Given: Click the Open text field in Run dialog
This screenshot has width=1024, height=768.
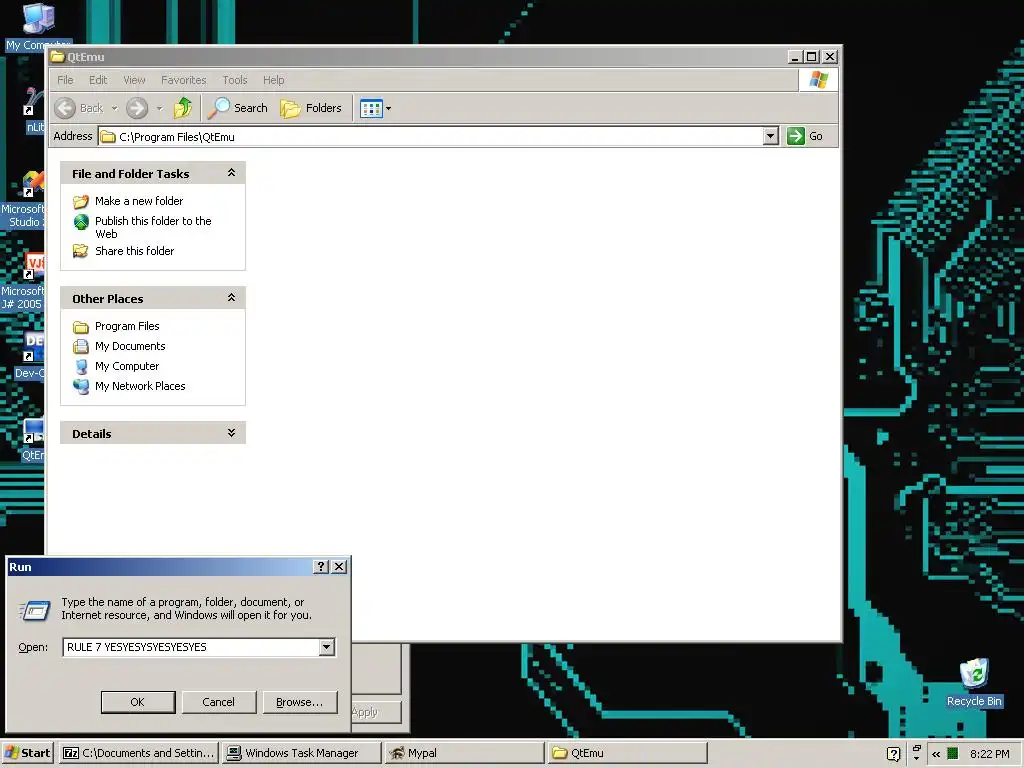Looking at the screenshot, I should (191, 647).
